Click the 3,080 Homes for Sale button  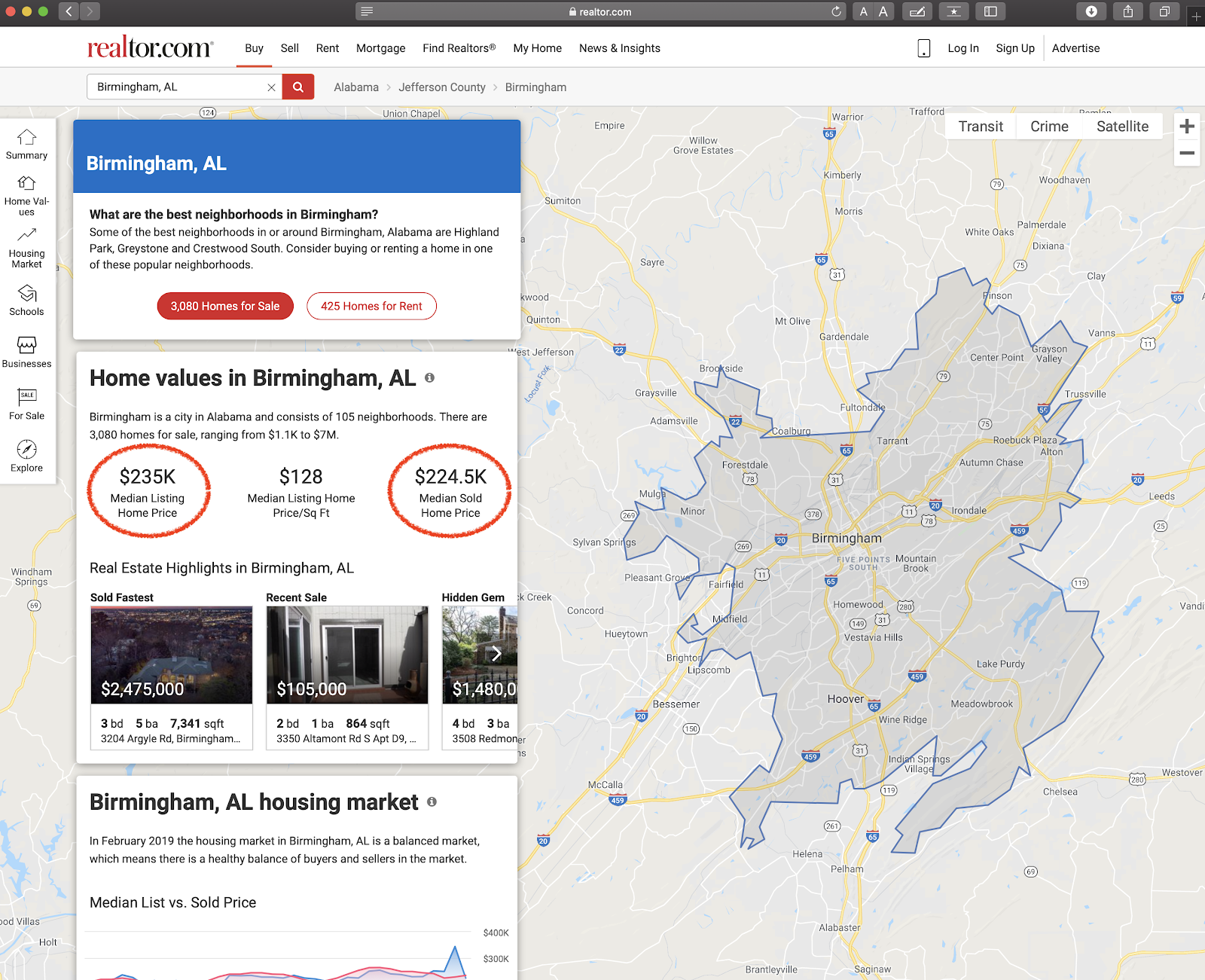tap(225, 306)
